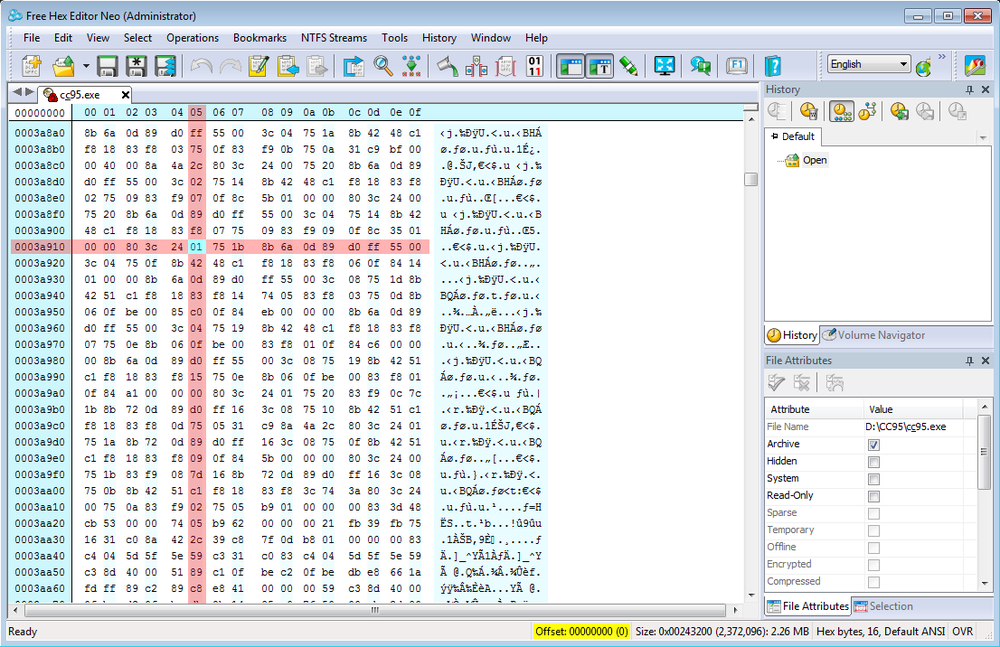This screenshot has height=647, width=1000.
Task: Open the File menu
Action: (31, 38)
